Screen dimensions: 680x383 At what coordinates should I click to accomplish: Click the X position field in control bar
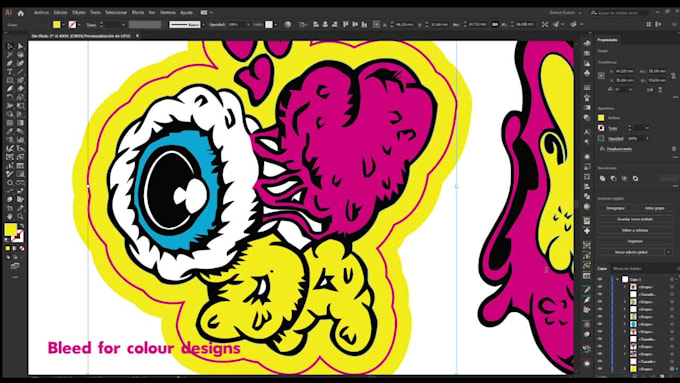coord(405,25)
